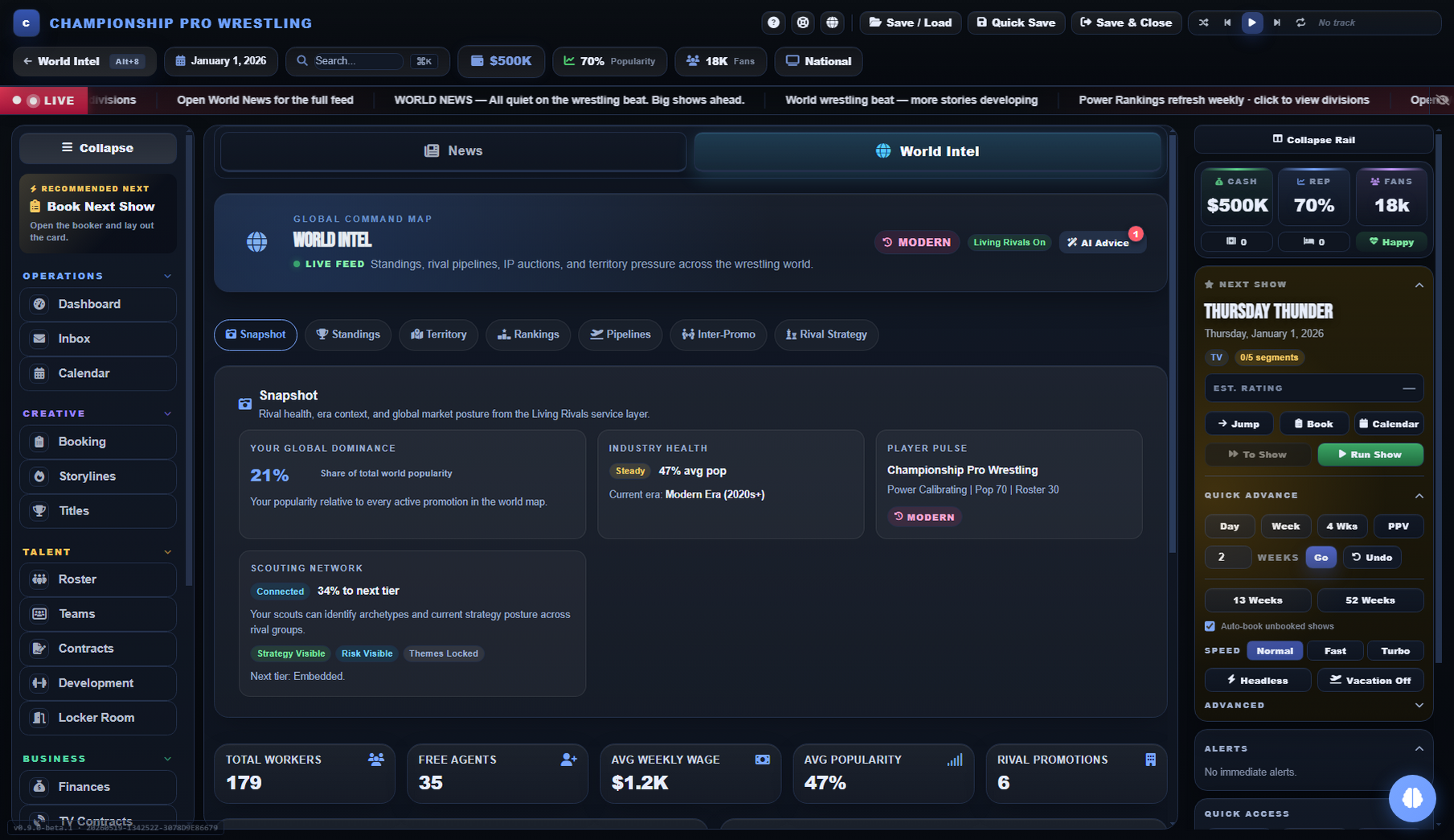The image size is (1454, 840).
Task: Open the Inter-Promo sub-tab
Action: click(719, 334)
